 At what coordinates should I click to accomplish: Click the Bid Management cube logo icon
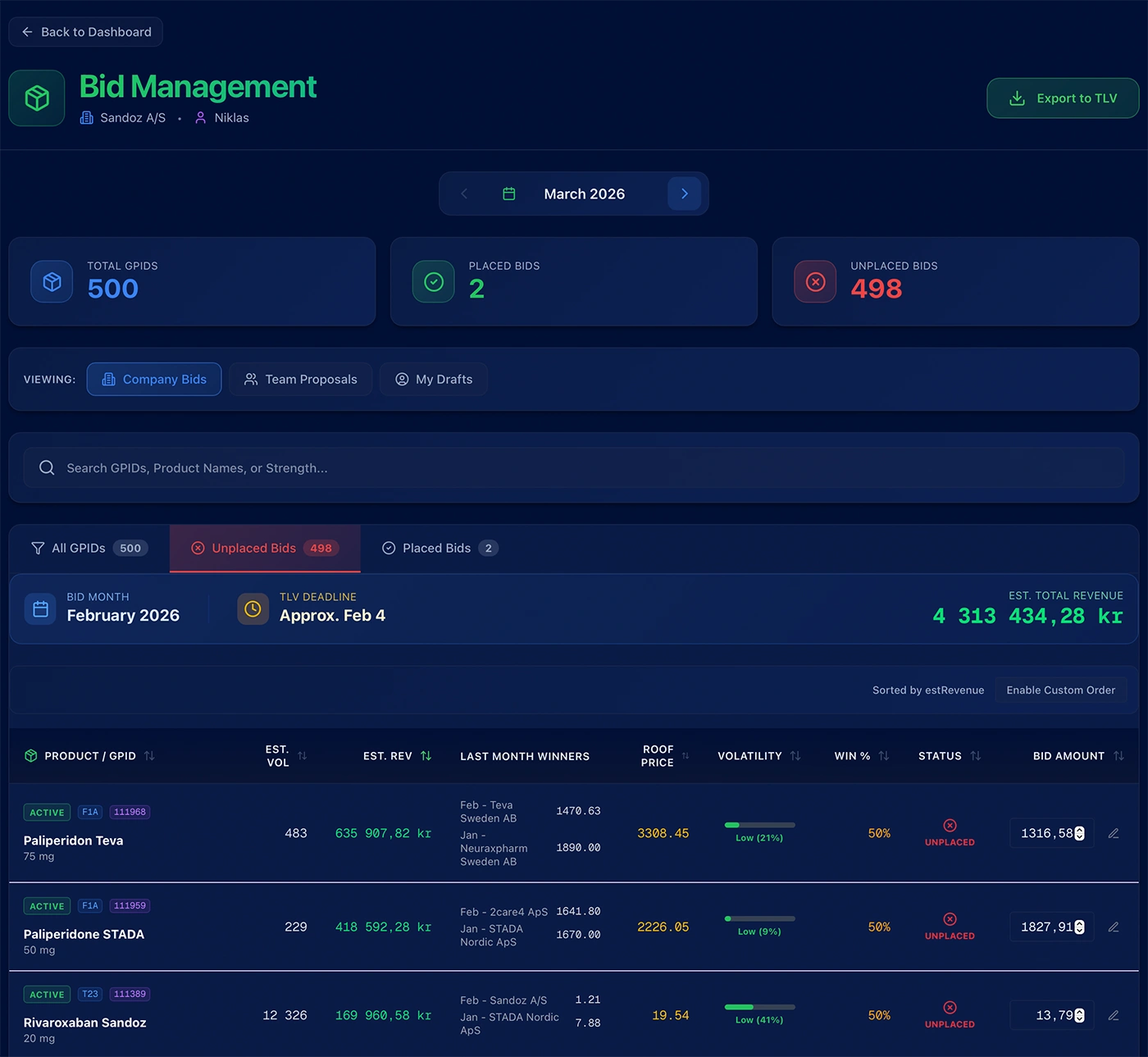37,98
